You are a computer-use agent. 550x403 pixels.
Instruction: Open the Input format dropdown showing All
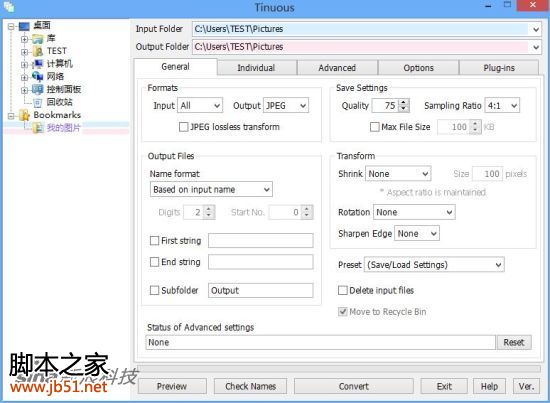(200, 106)
